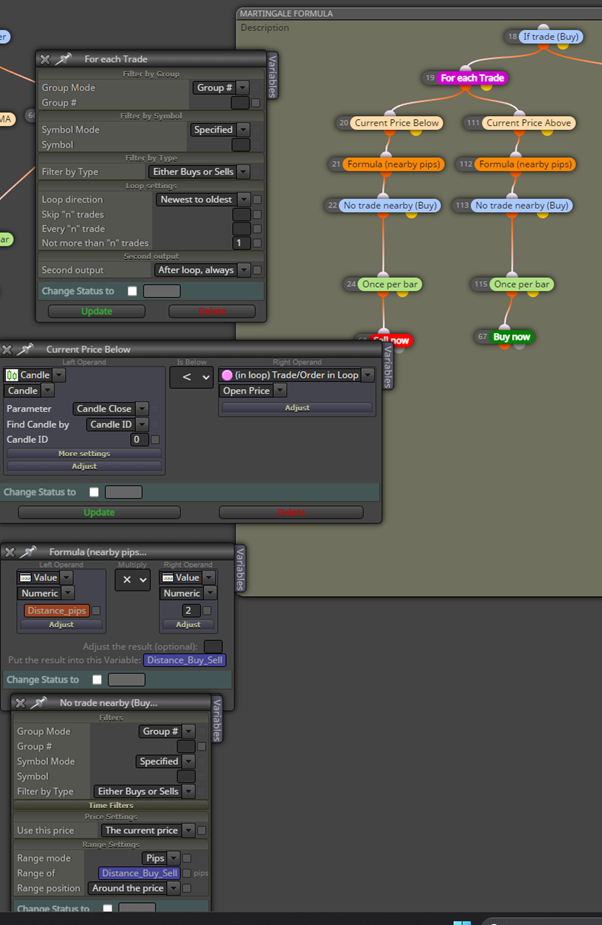Viewport: 602px width, 925px height.
Task: Click the Candle ID input field
Action: click(x=139, y=439)
